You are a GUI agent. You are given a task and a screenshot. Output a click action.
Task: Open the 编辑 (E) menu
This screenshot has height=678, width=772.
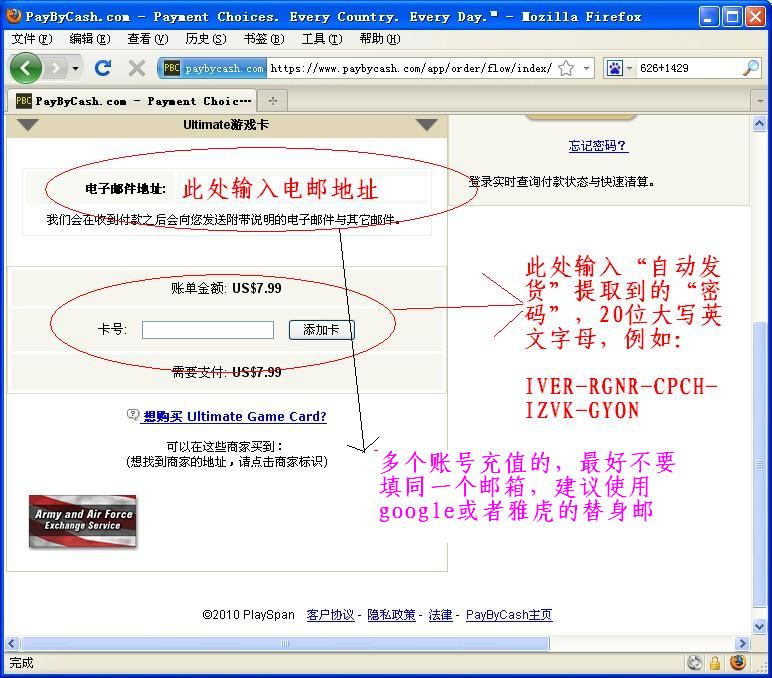pos(90,38)
